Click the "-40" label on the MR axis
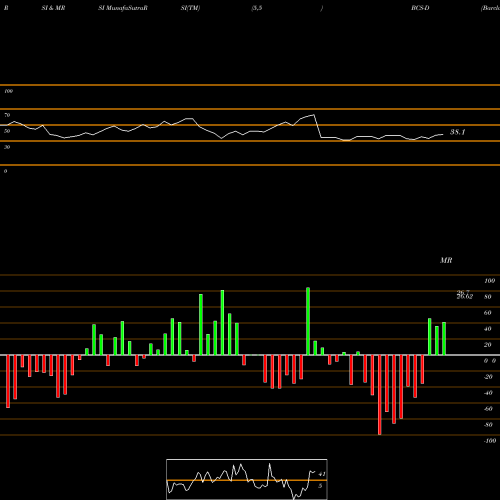 (488, 393)
